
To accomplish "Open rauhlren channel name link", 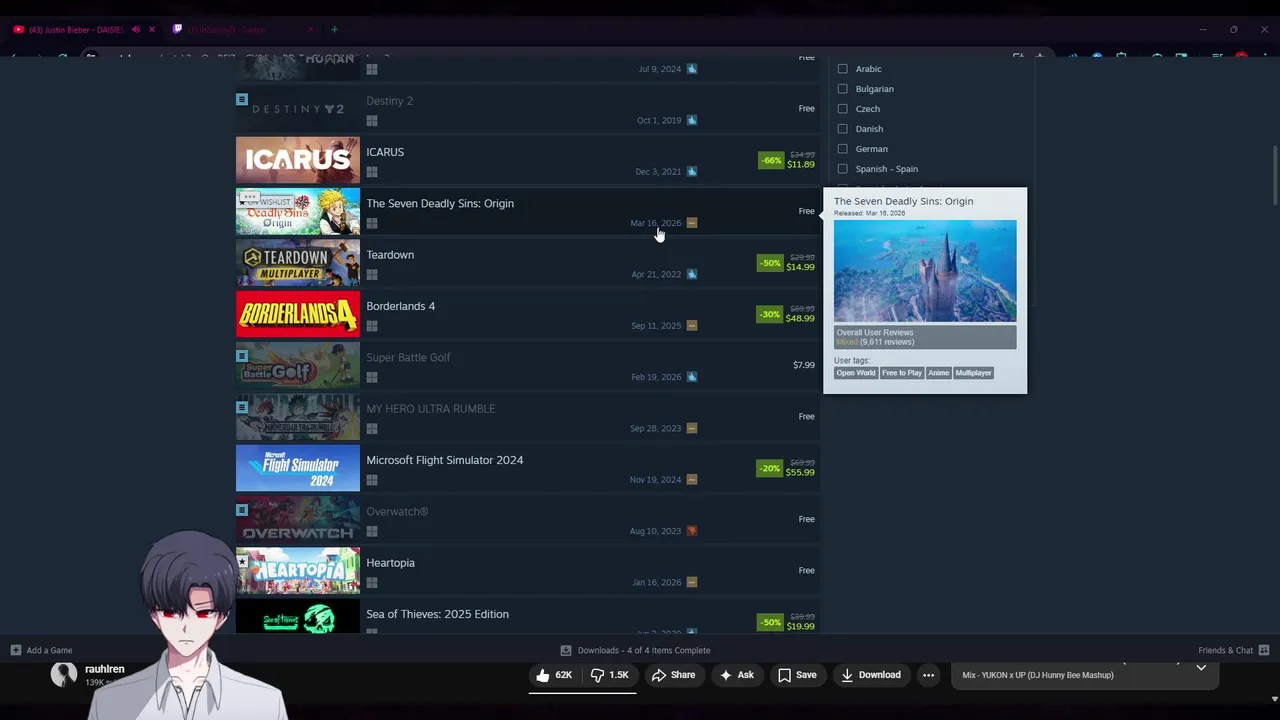I will [105, 669].
